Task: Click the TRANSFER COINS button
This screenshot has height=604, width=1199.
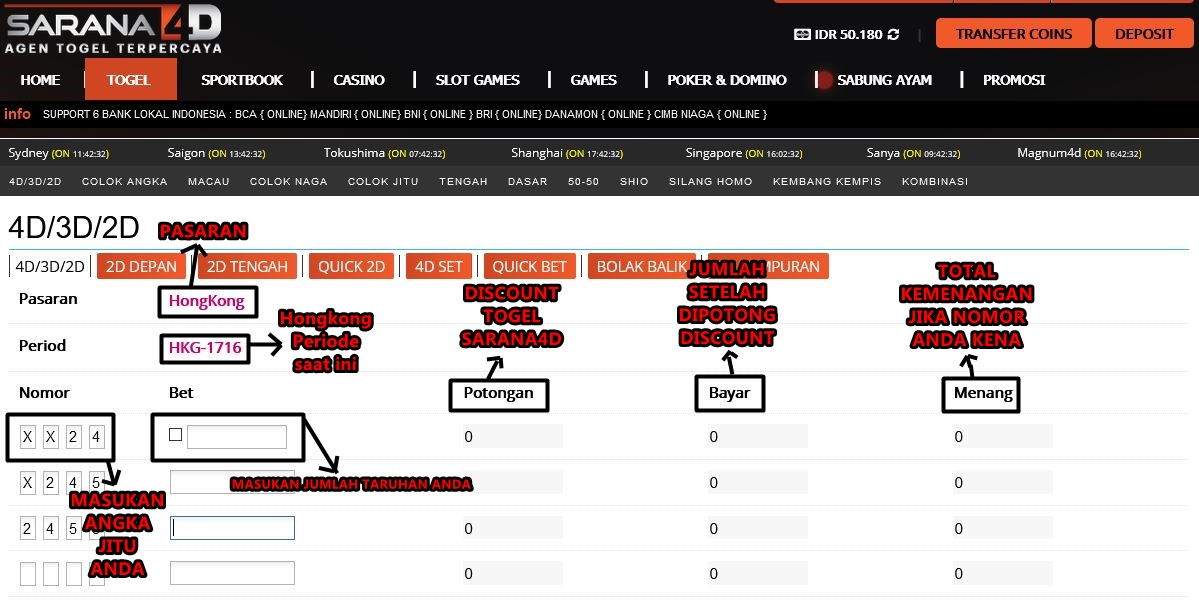Action: tap(1012, 33)
